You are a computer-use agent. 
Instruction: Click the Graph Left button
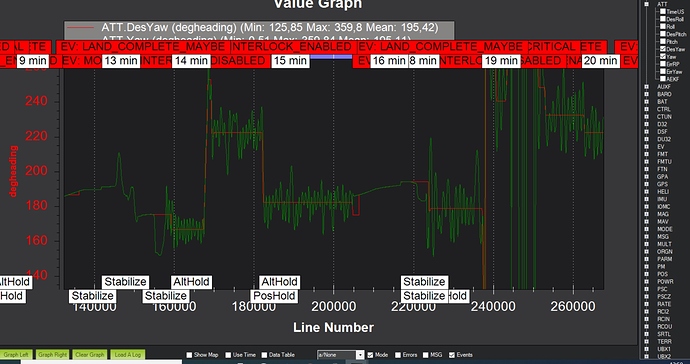pyautogui.click(x=15, y=354)
